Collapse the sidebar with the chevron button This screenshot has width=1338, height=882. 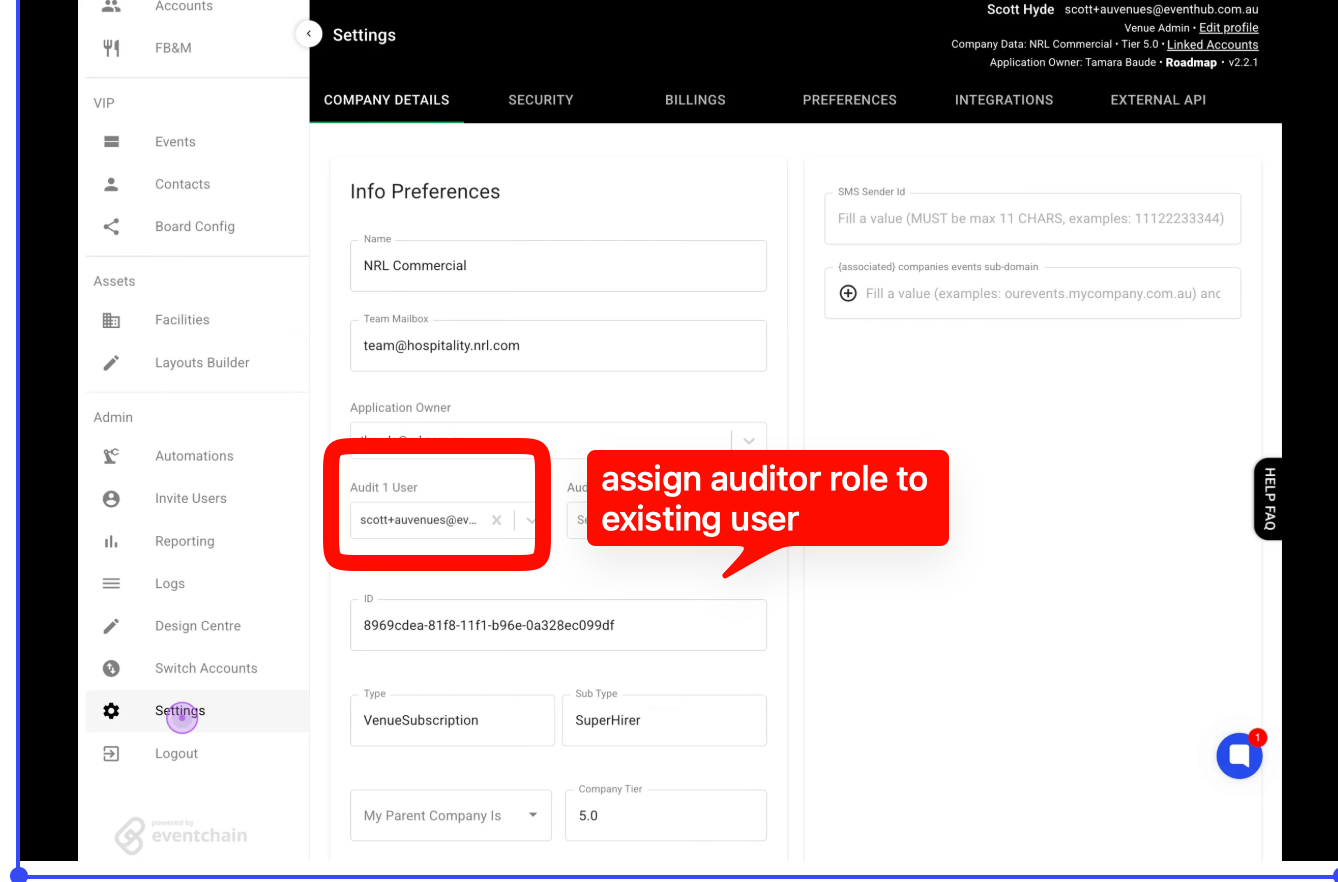click(x=309, y=34)
